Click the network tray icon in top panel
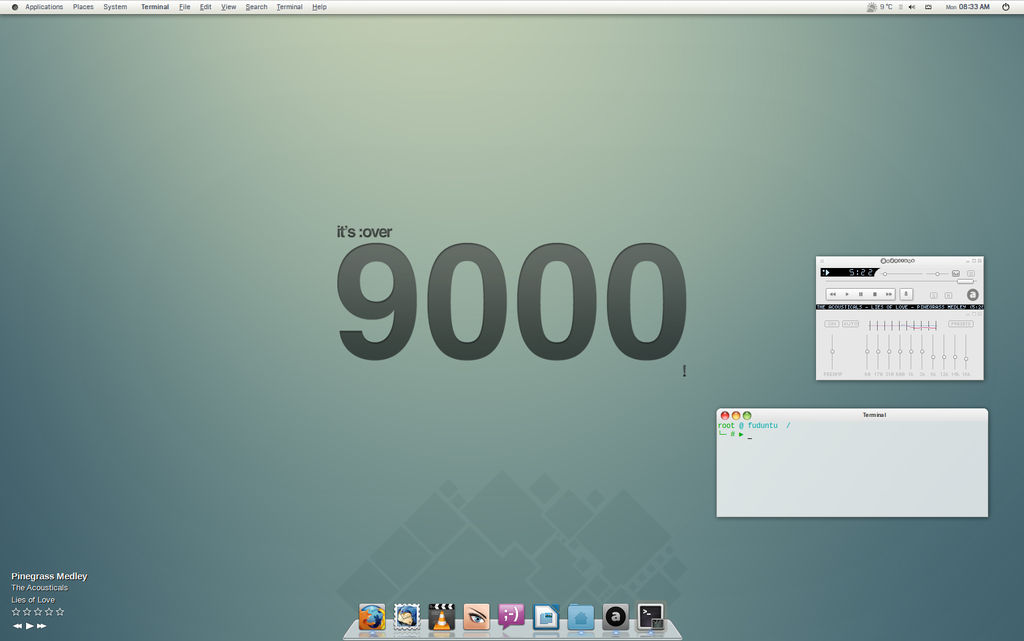Viewport: 1024px width, 641px height. [928, 7]
